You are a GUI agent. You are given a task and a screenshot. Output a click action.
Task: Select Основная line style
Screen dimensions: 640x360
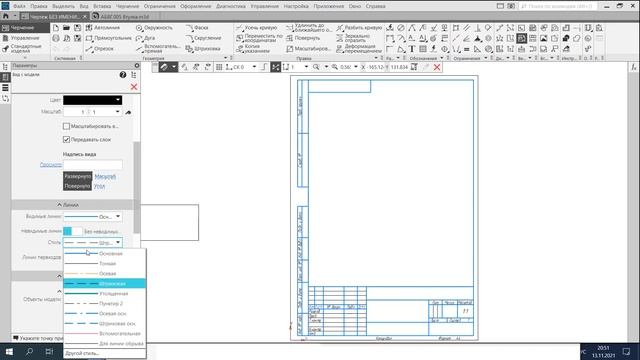point(104,253)
